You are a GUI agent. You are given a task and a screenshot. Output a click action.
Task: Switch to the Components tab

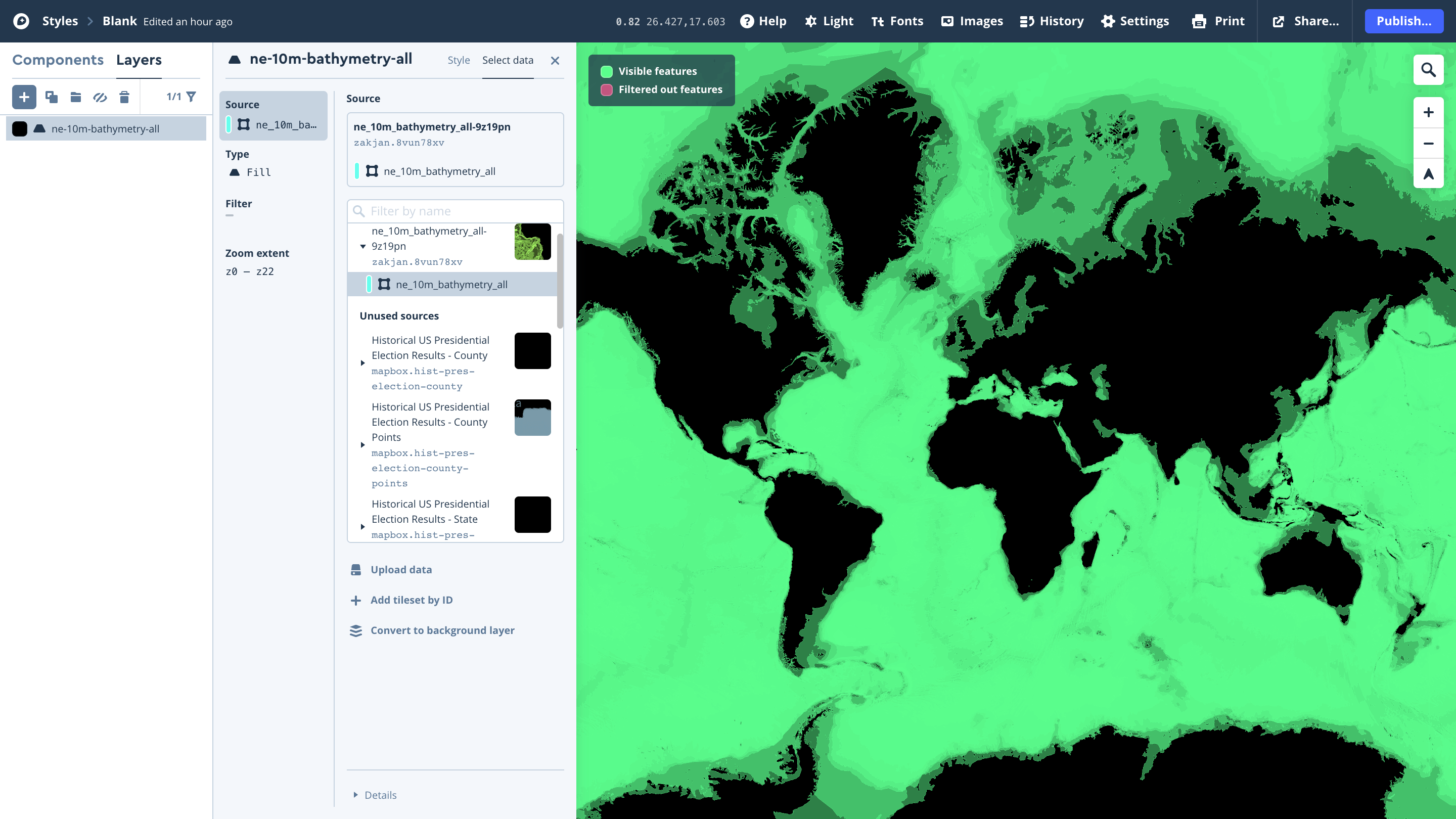tap(58, 59)
